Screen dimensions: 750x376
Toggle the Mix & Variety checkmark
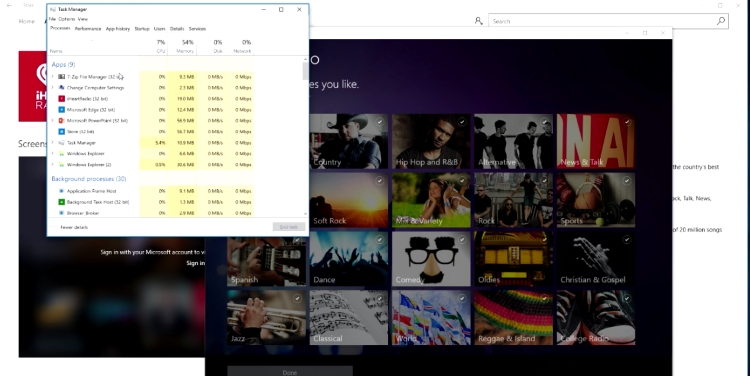(462, 181)
